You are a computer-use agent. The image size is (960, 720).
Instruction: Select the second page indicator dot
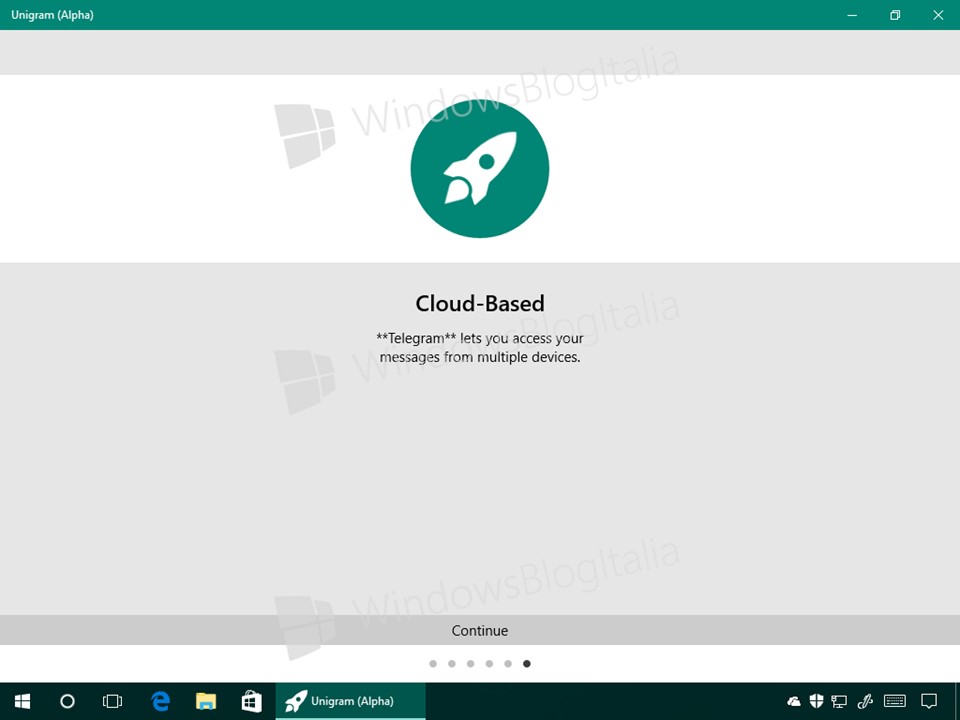452,664
